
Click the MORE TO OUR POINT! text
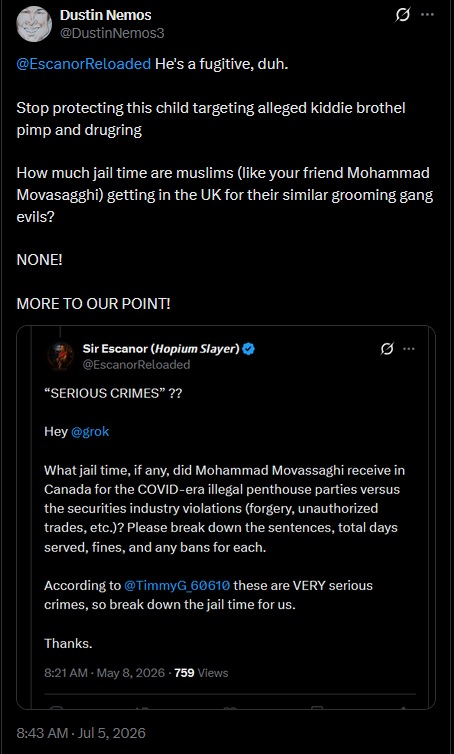coord(93,303)
